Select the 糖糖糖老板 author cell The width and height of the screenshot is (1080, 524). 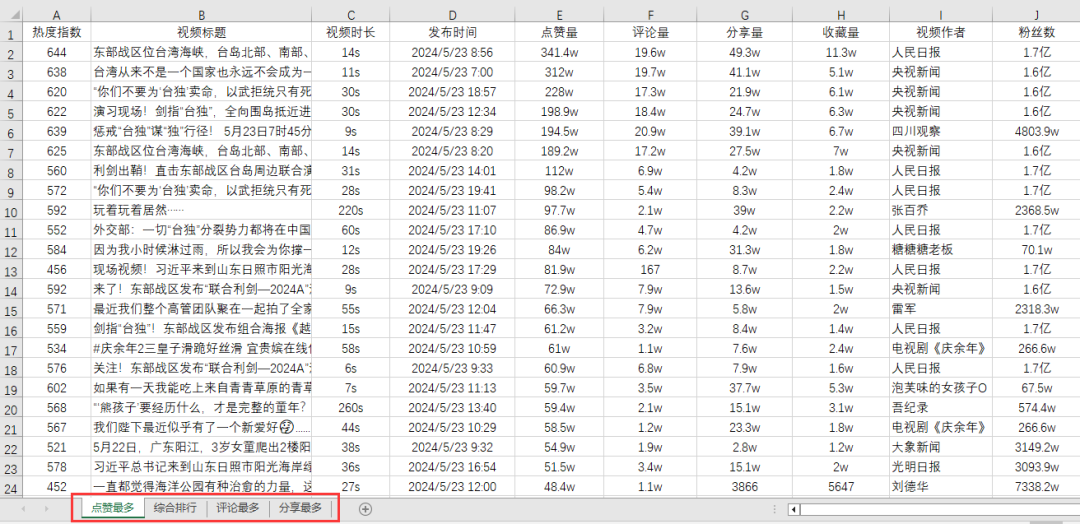click(941, 250)
